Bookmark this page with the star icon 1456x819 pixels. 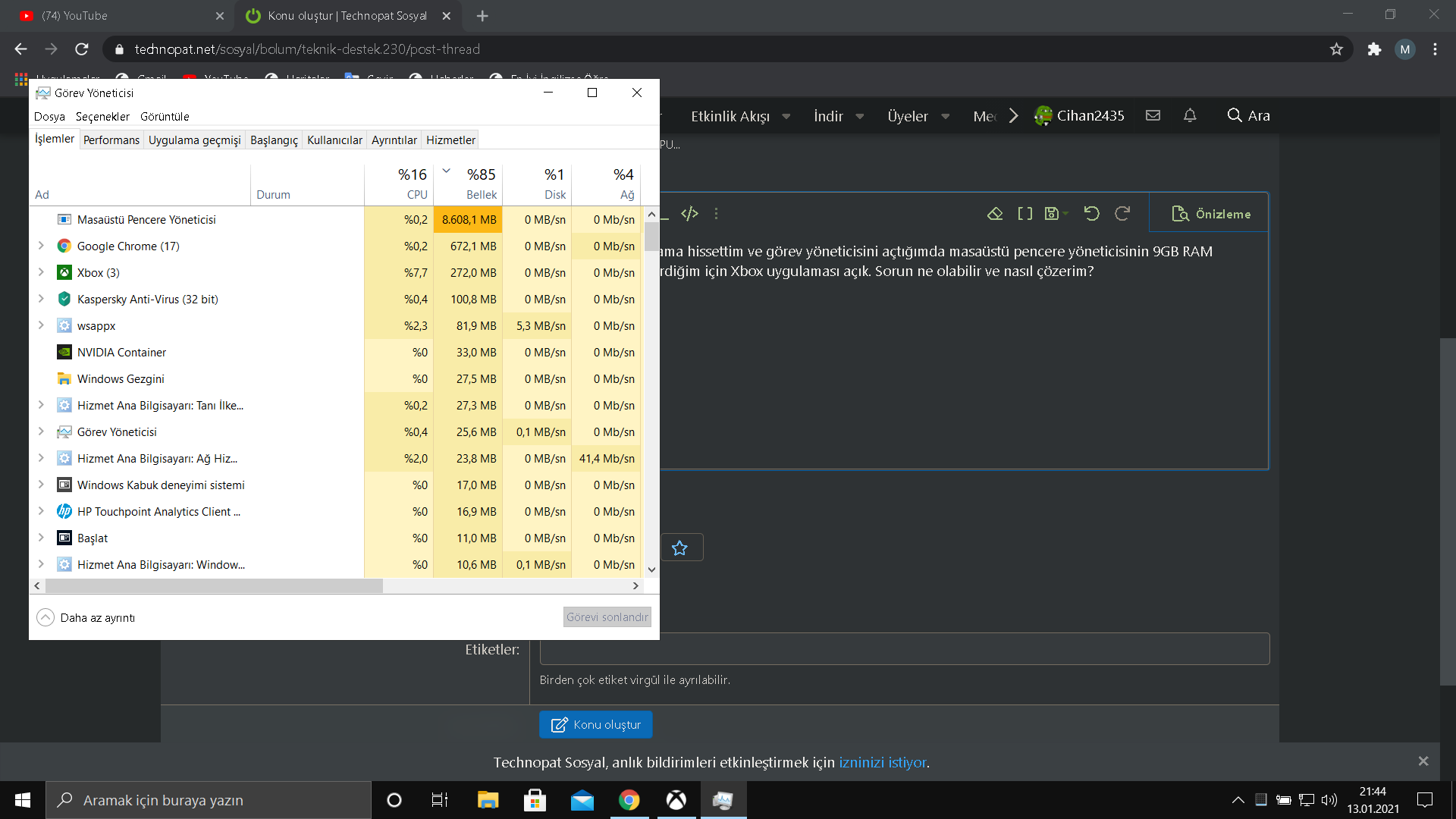click(1336, 49)
